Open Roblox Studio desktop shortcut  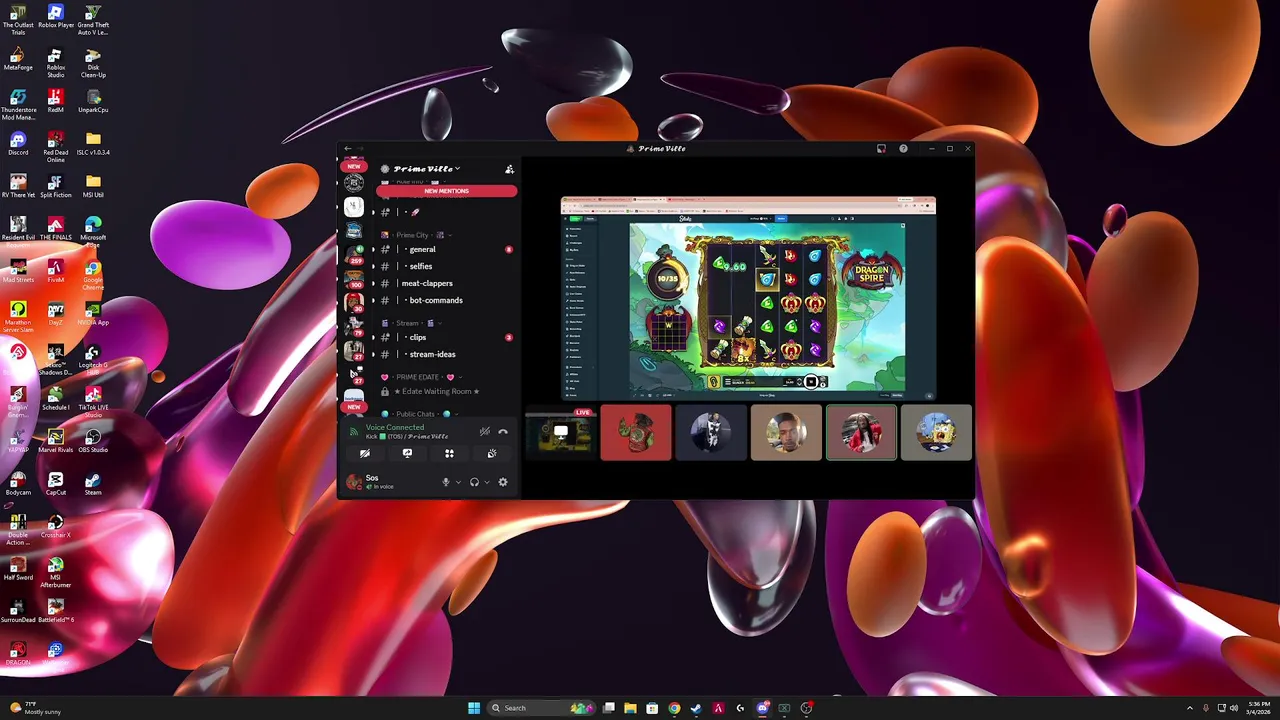[55, 63]
